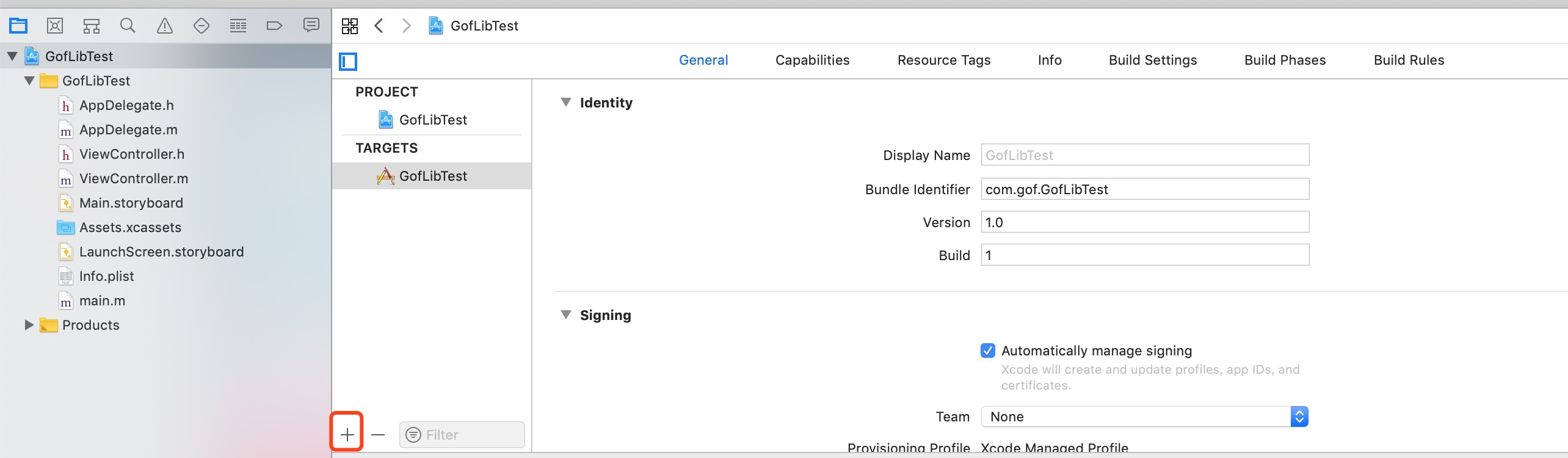Switch to the Build Settings tab
Screen dimensions: 1568x458
1153,60
